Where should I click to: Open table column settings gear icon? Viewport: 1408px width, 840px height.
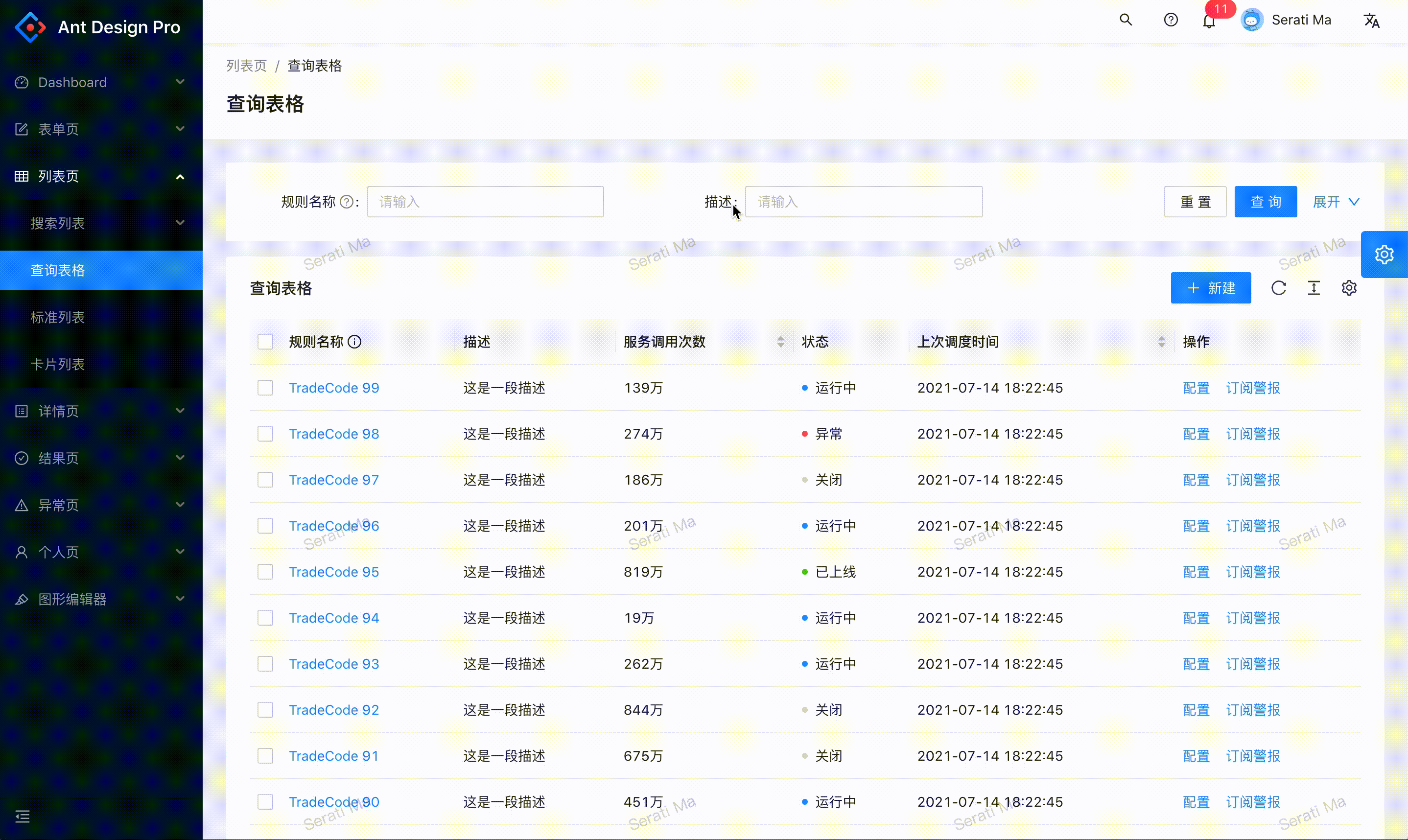tap(1349, 288)
